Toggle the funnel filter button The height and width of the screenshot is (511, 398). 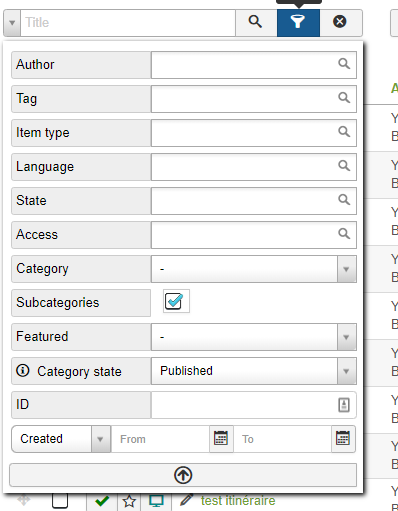point(298,23)
